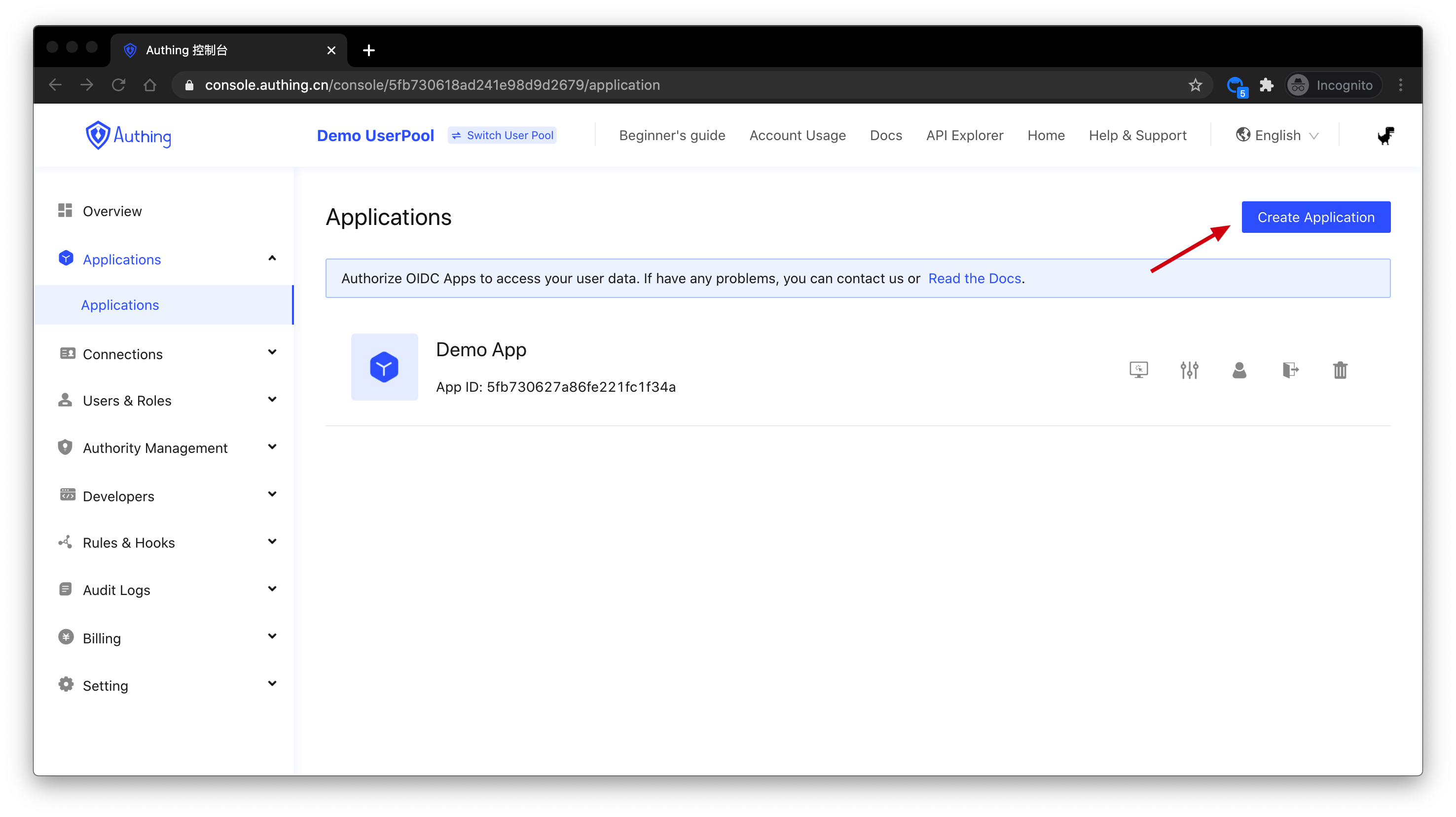
Task: Open Account Usage in top nav
Action: point(798,135)
